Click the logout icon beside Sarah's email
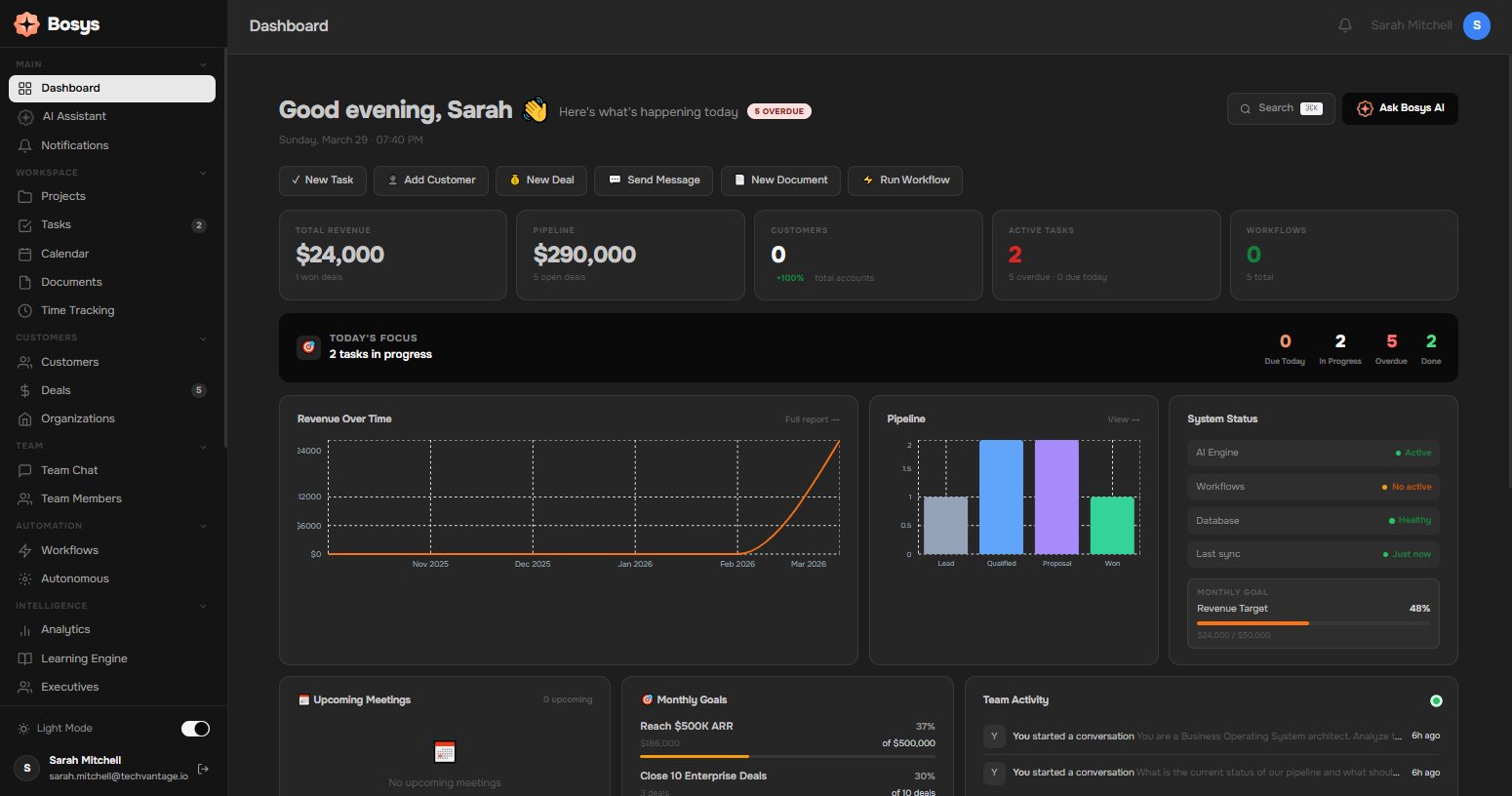1512x796 pixels. click(203, 769)
